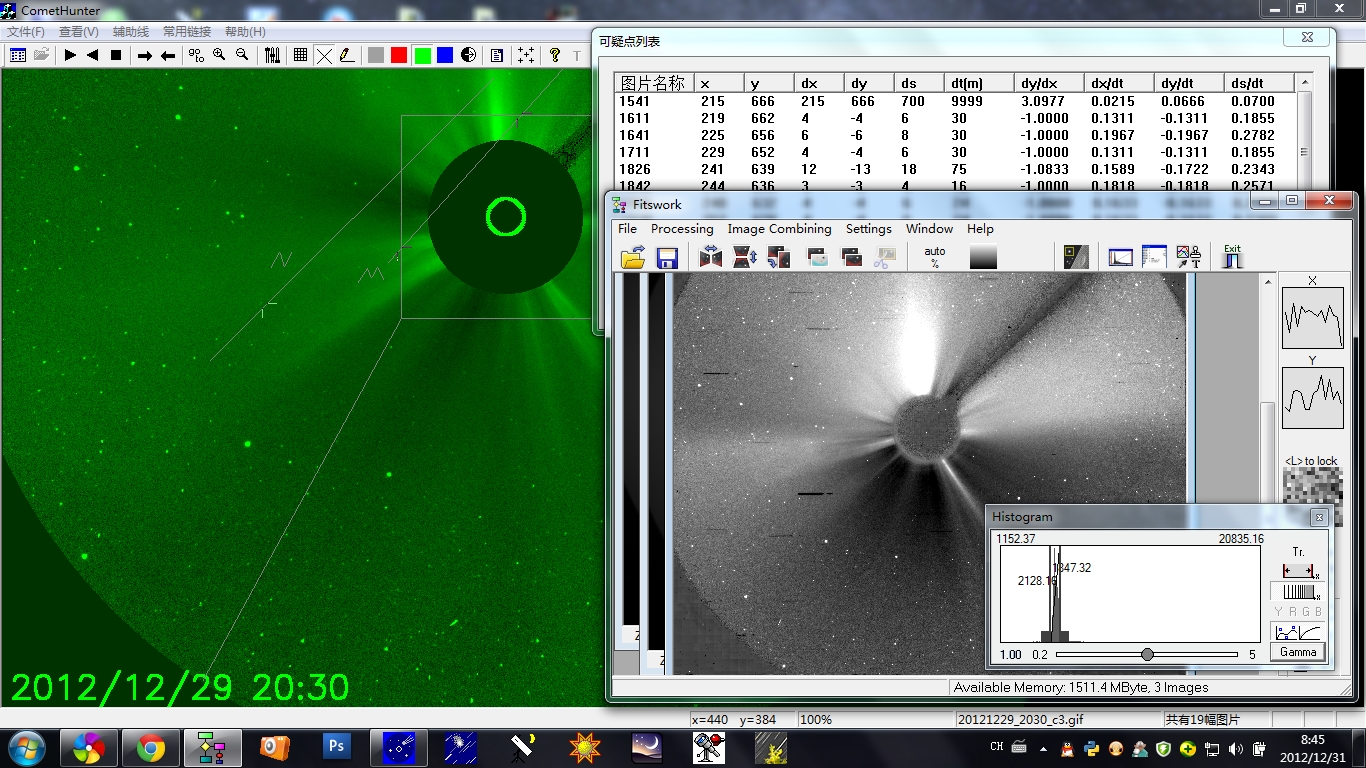Select row 1611 in suspect points table

tap(955, 118)
